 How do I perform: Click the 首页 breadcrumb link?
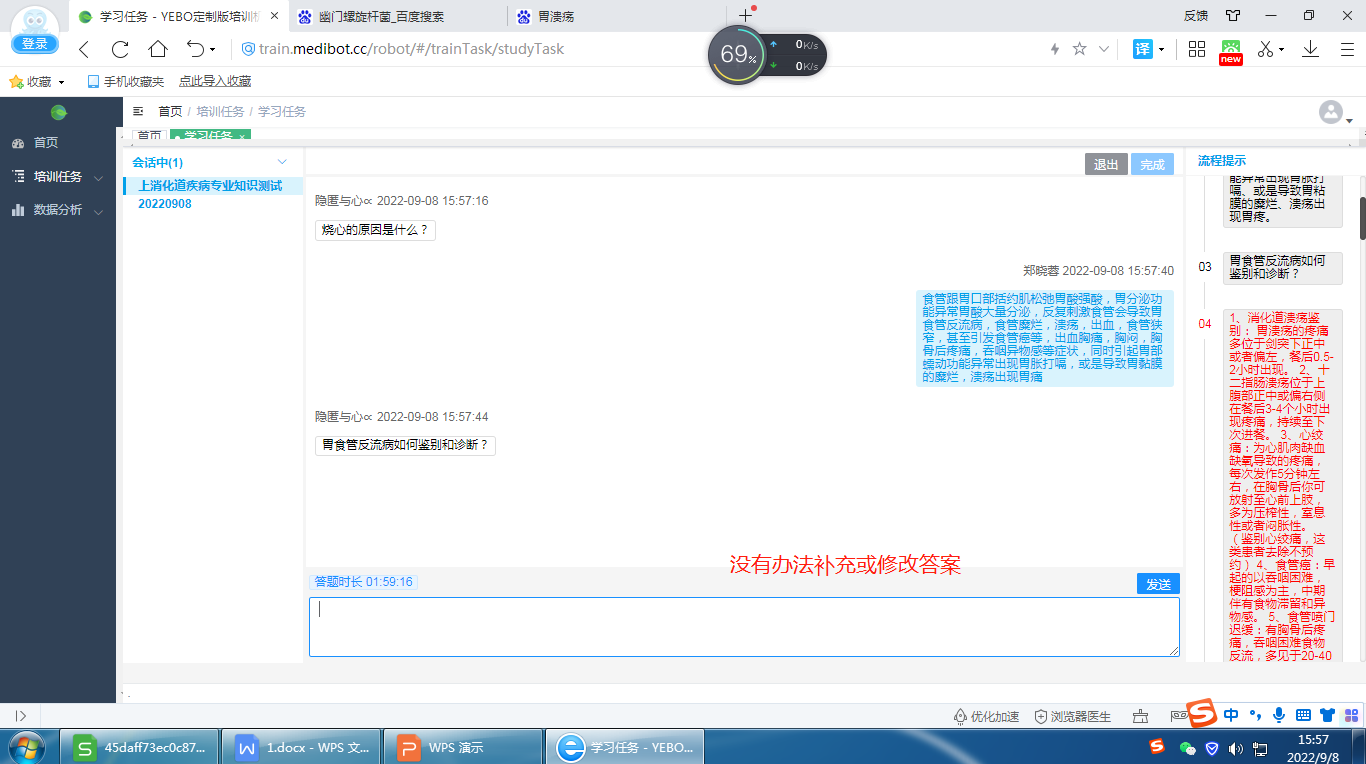click(170, 112)
